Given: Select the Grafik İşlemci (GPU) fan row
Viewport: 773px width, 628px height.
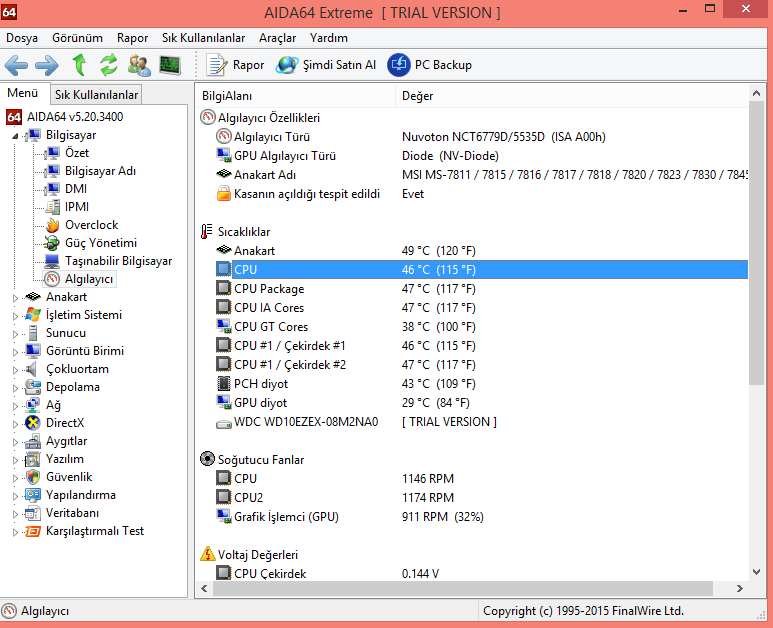Looking at the screenshot, I should pyautogui.click(x=481, y=517).
